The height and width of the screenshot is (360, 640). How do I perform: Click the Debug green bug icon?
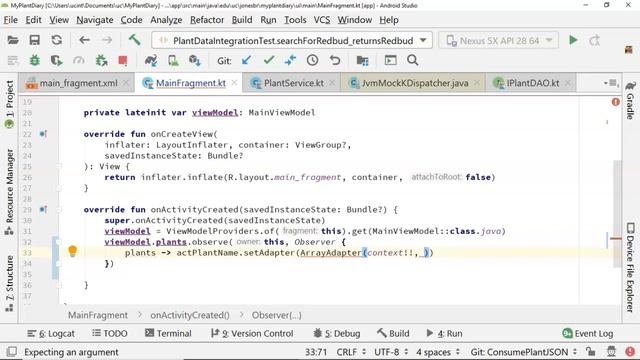pos(35,60)
